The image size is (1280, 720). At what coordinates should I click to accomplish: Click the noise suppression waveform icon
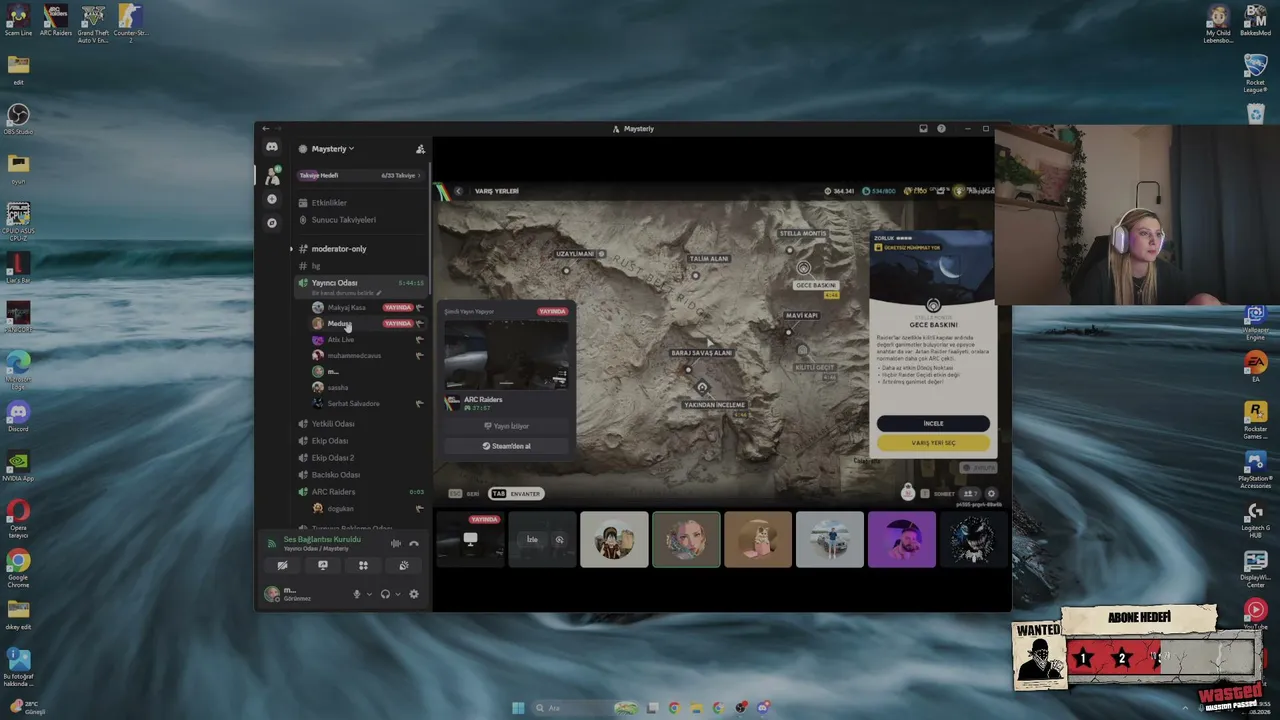[x=396, y=544]
